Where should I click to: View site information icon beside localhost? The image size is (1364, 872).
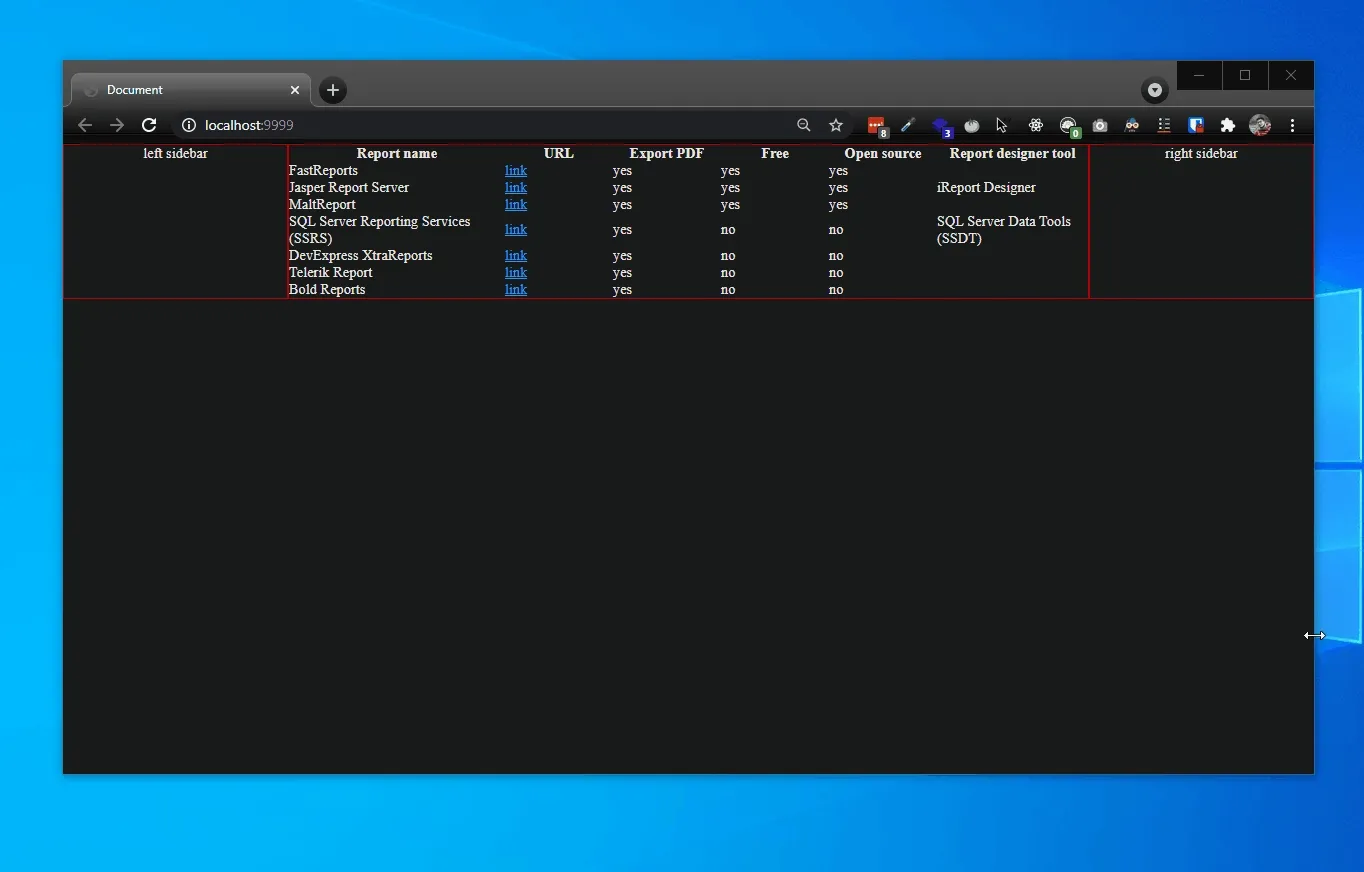(188, 125)
